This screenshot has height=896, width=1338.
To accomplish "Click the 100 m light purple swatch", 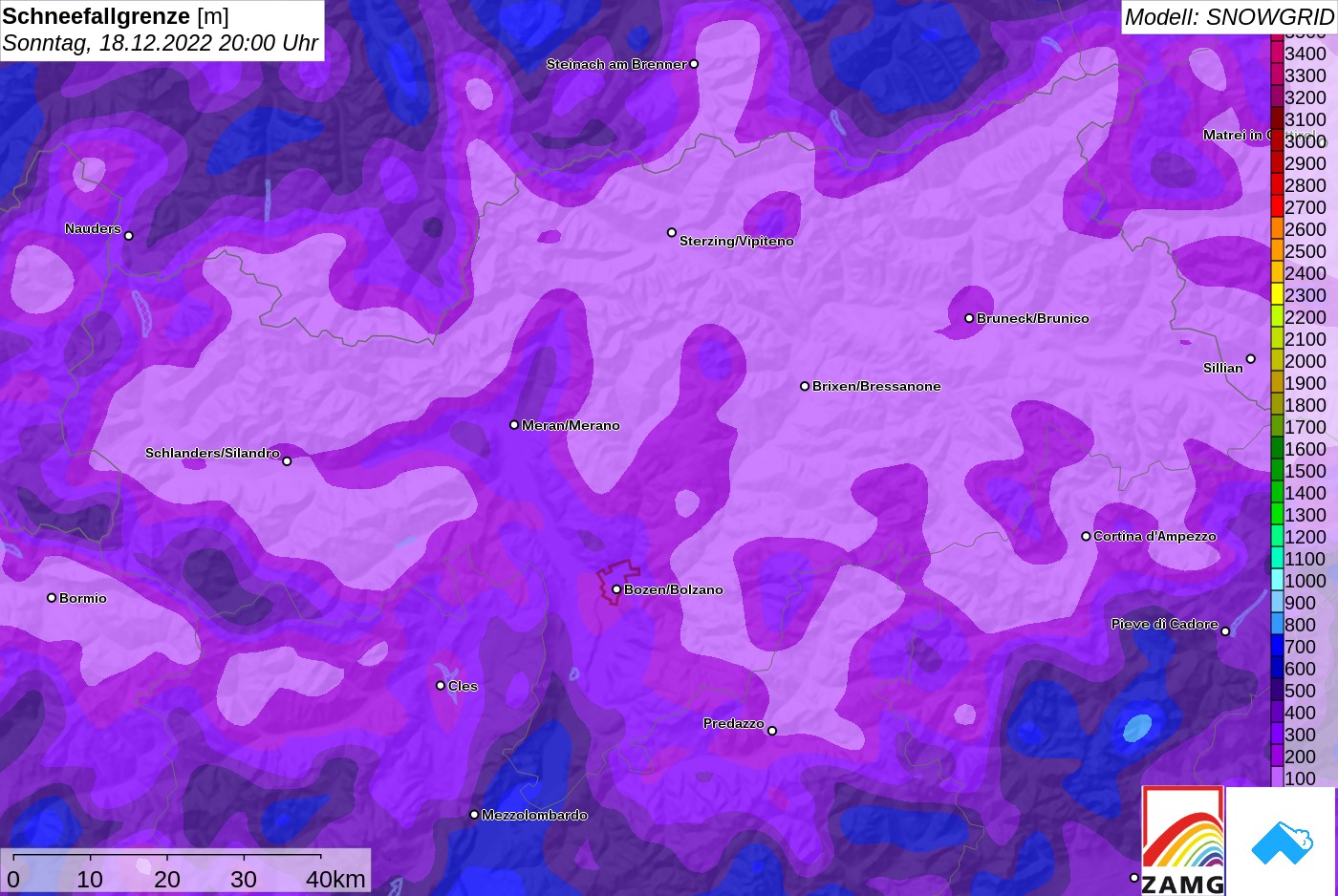I will pyautogui.click(x=1277, y=778).
